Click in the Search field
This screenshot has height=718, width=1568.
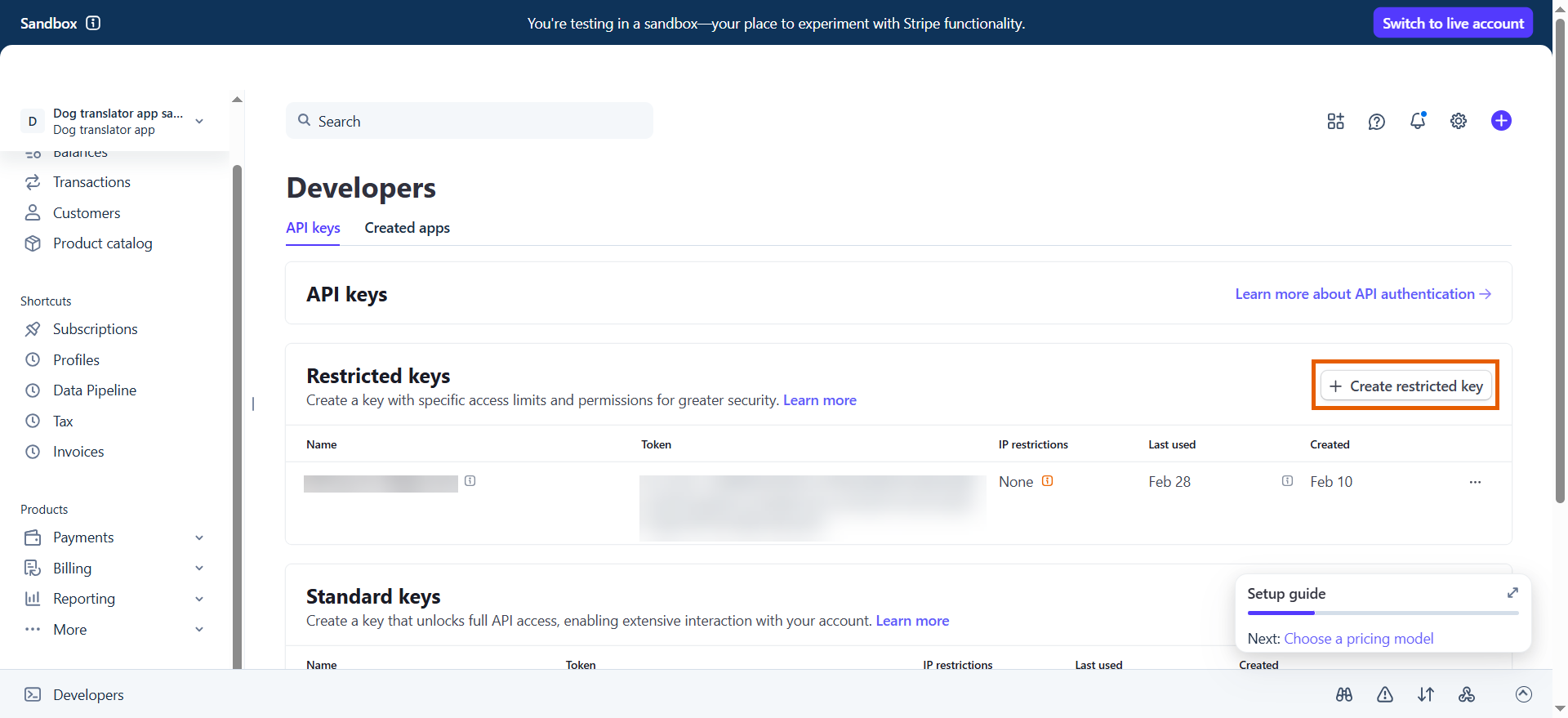click(x=470, y=121)
